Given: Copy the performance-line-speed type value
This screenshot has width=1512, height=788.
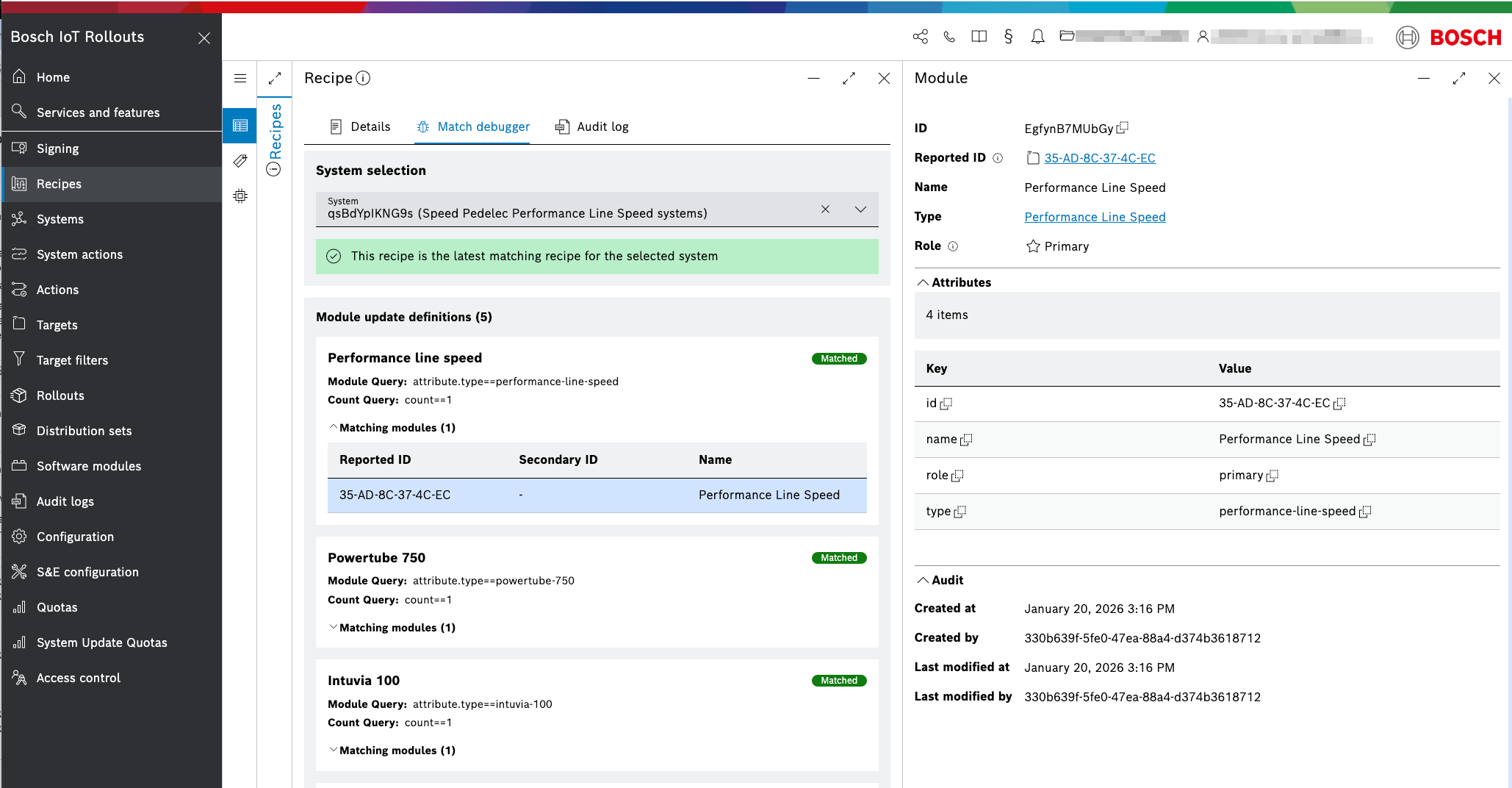Looking at the screenshot, I should click(1365, 512).
